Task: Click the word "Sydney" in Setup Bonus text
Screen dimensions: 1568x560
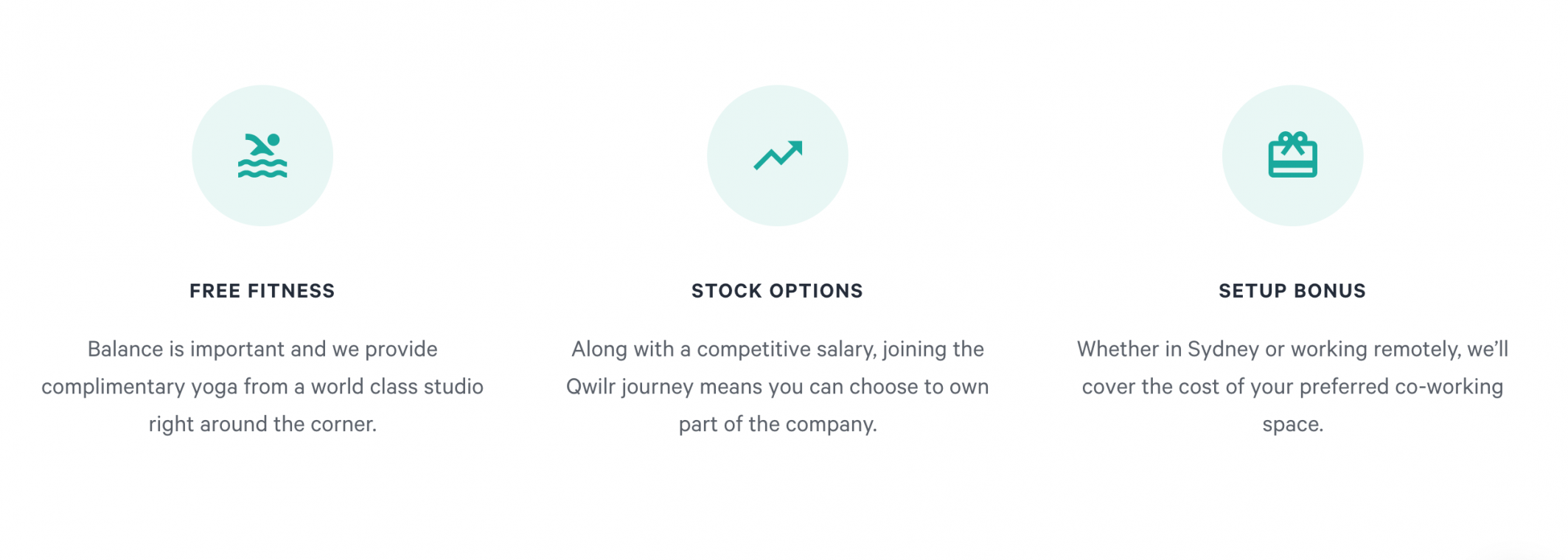Action: (1223, 349)
